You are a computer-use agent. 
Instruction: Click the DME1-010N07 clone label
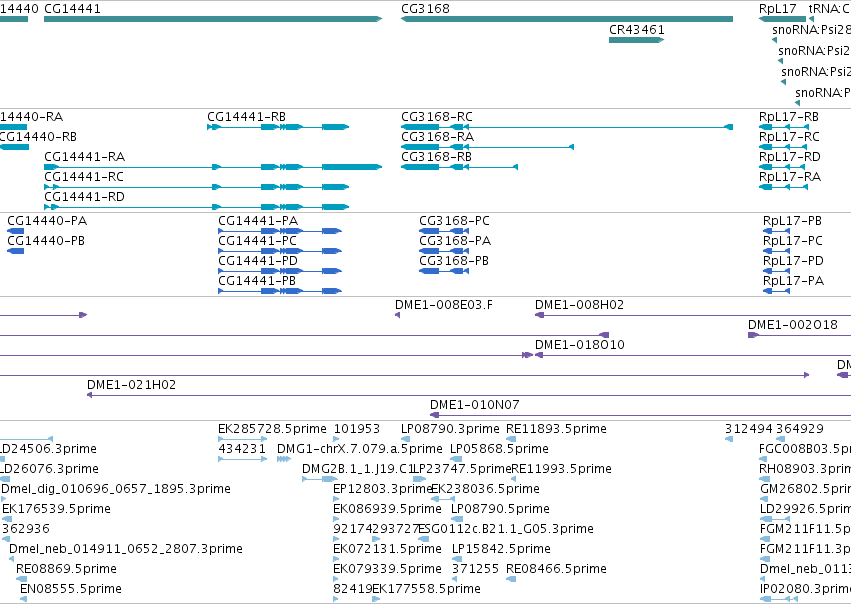[474, 405]
